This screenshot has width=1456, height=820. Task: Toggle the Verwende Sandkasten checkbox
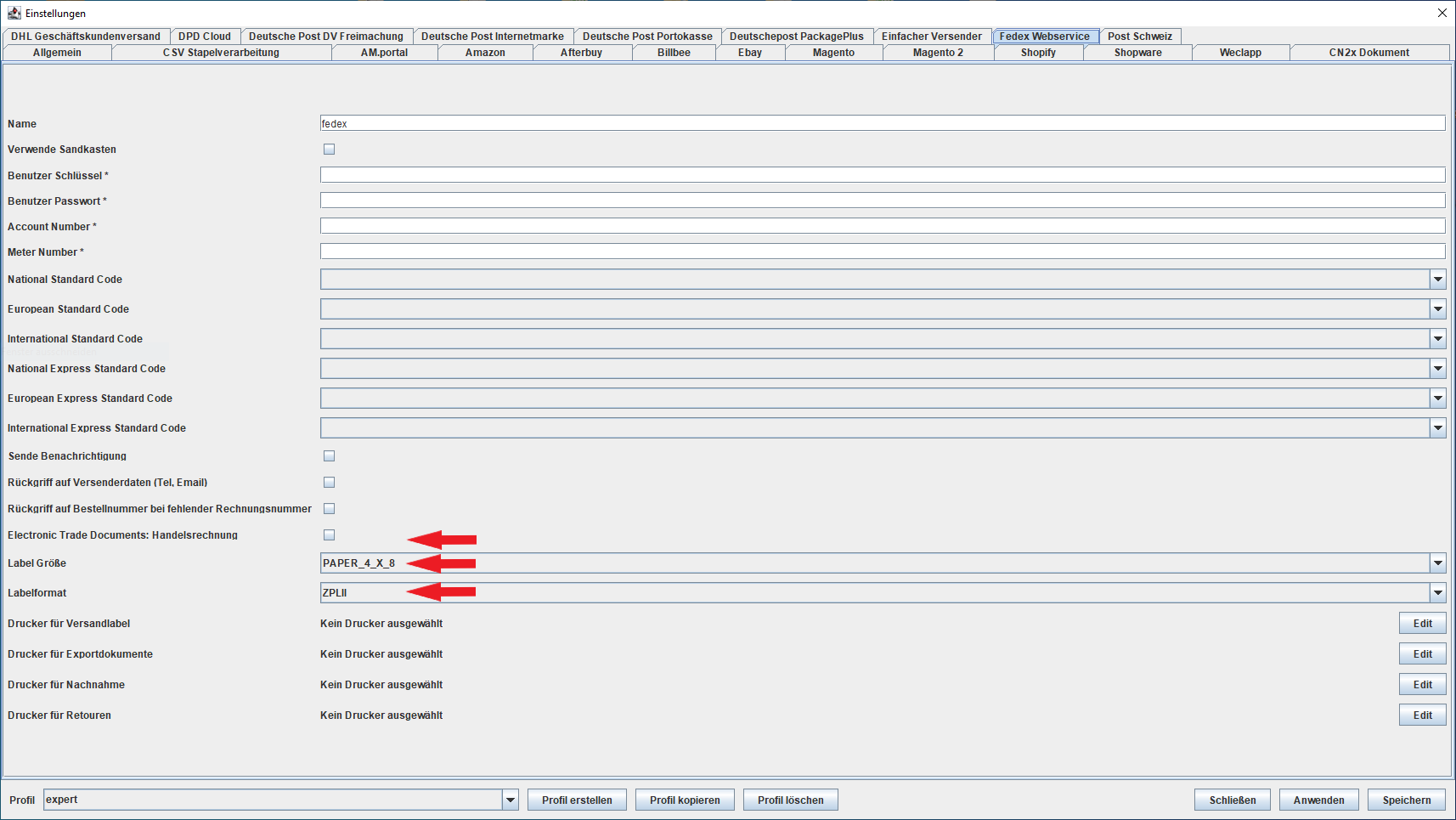click(x=329, y=150)
